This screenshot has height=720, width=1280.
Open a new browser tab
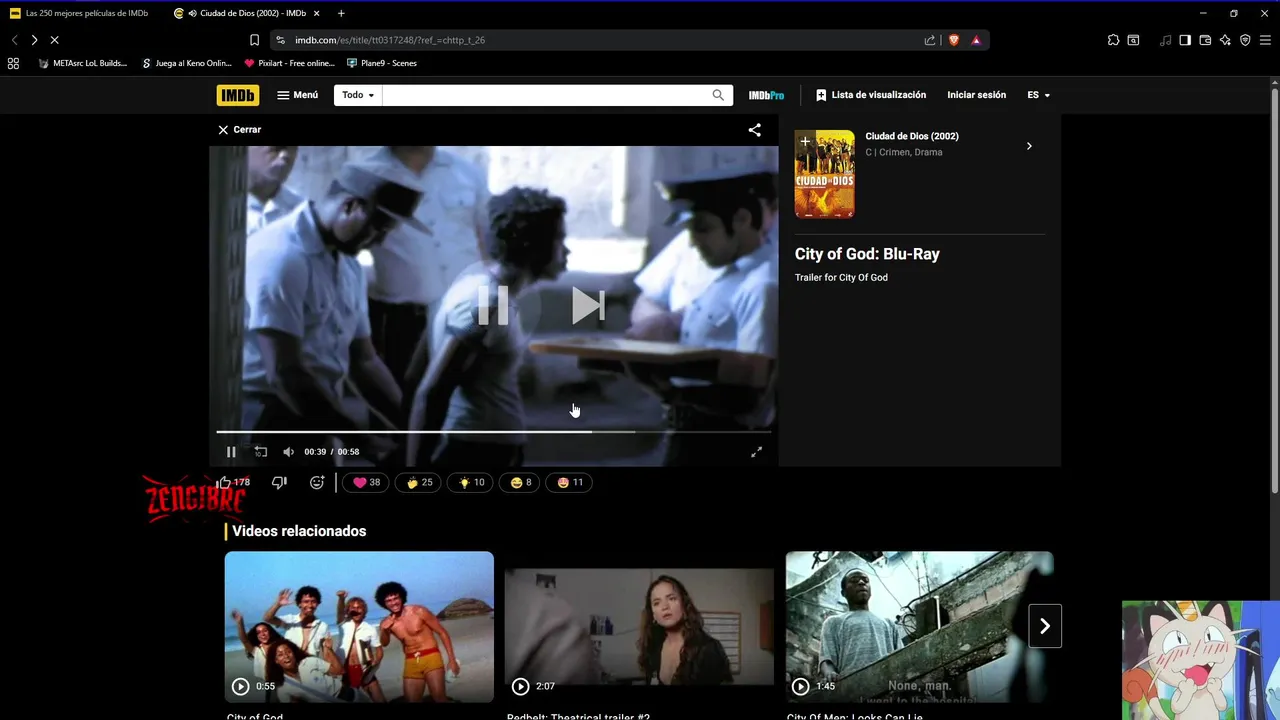coord(341,13)
